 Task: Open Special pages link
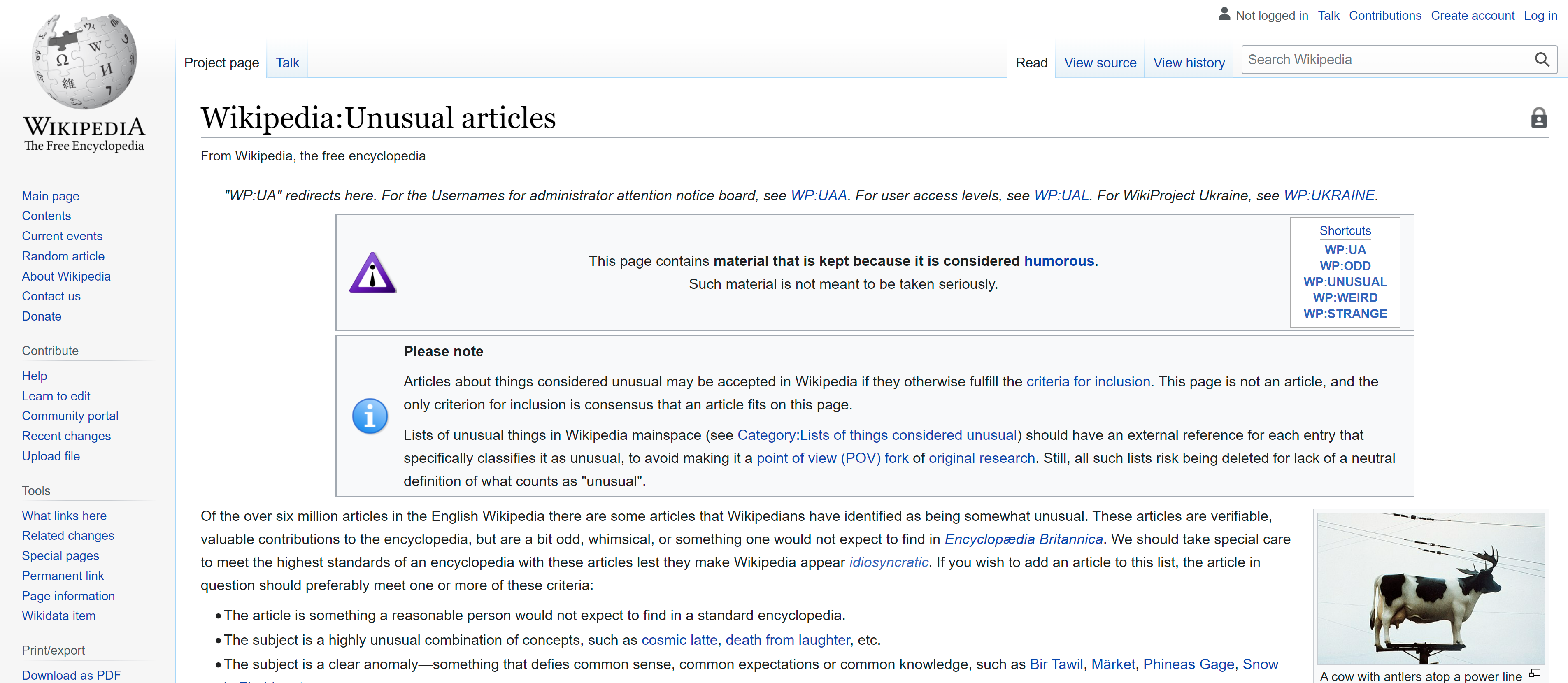[x=60, y=556]
